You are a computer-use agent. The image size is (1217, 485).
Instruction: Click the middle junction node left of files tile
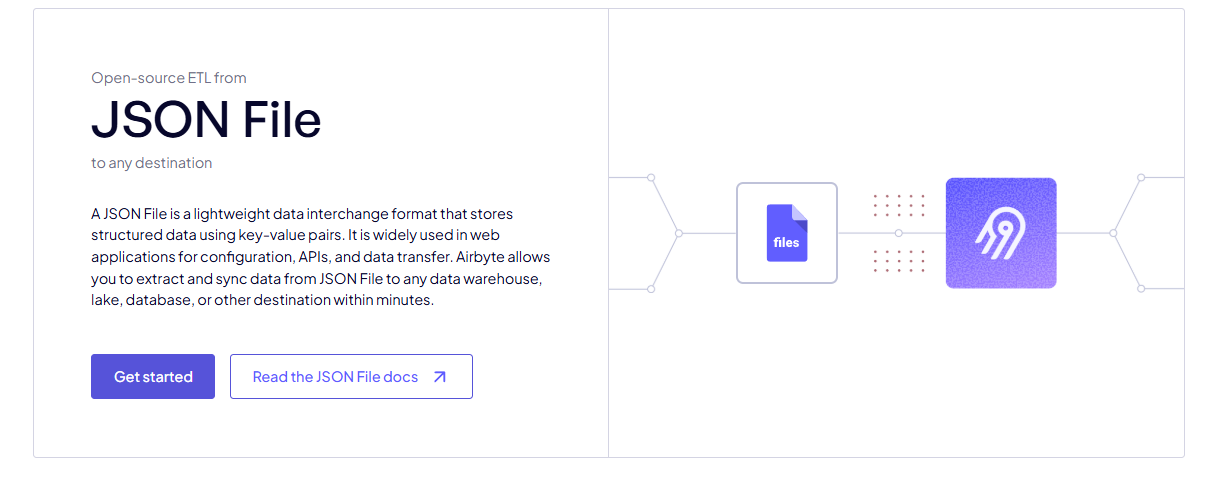pos(678,233)
